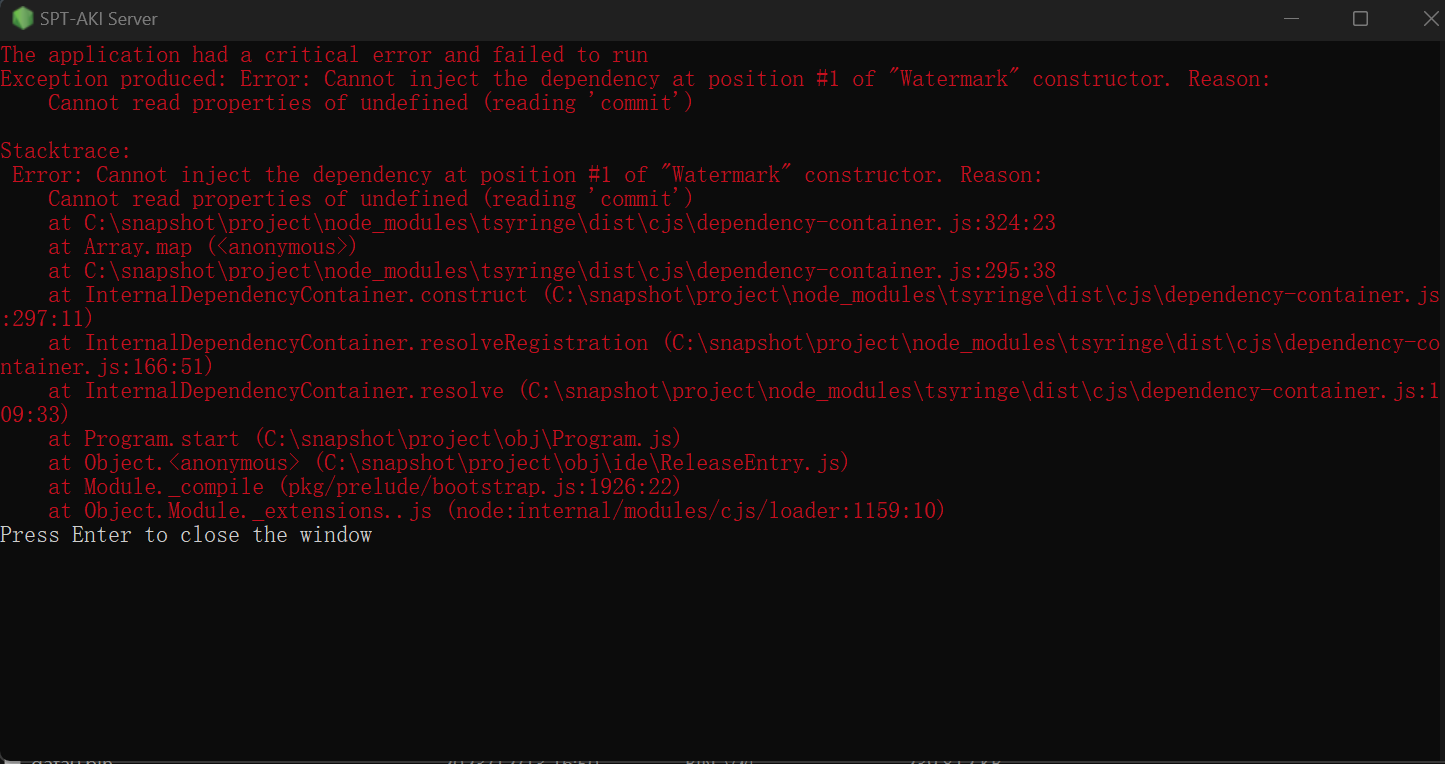The height and width of the screenshot is (764, 1445).
Task: Click the 'Object.Module._extensions..js' loader line
Action: [x=497, y=511]
